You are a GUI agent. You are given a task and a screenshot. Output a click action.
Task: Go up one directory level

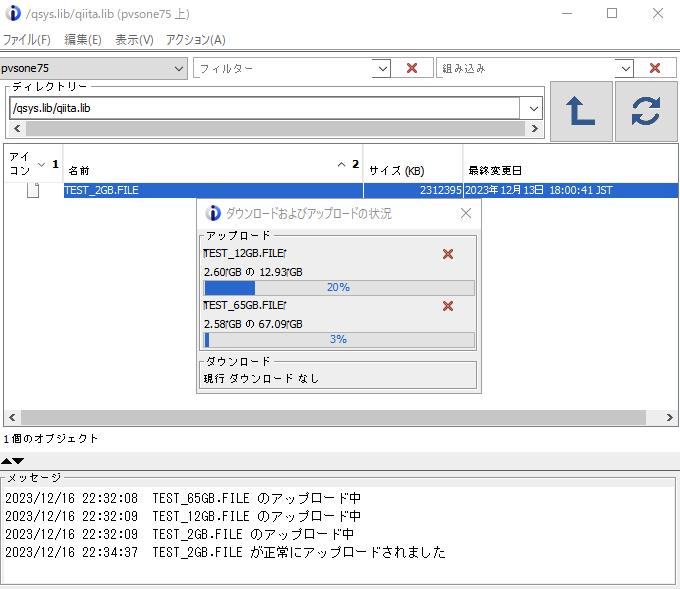point(581,111)
